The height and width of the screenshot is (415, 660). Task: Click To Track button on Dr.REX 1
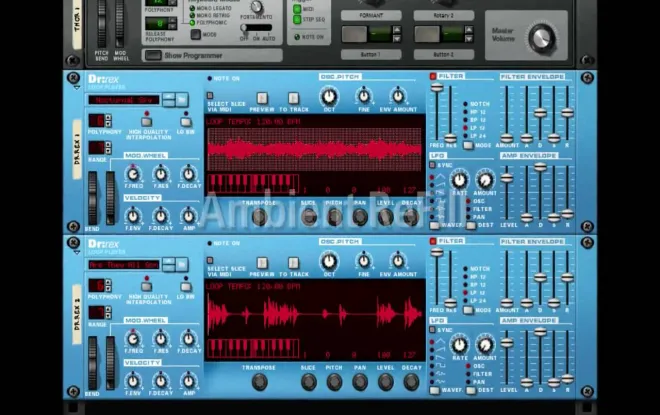click(x=293, y=98)
